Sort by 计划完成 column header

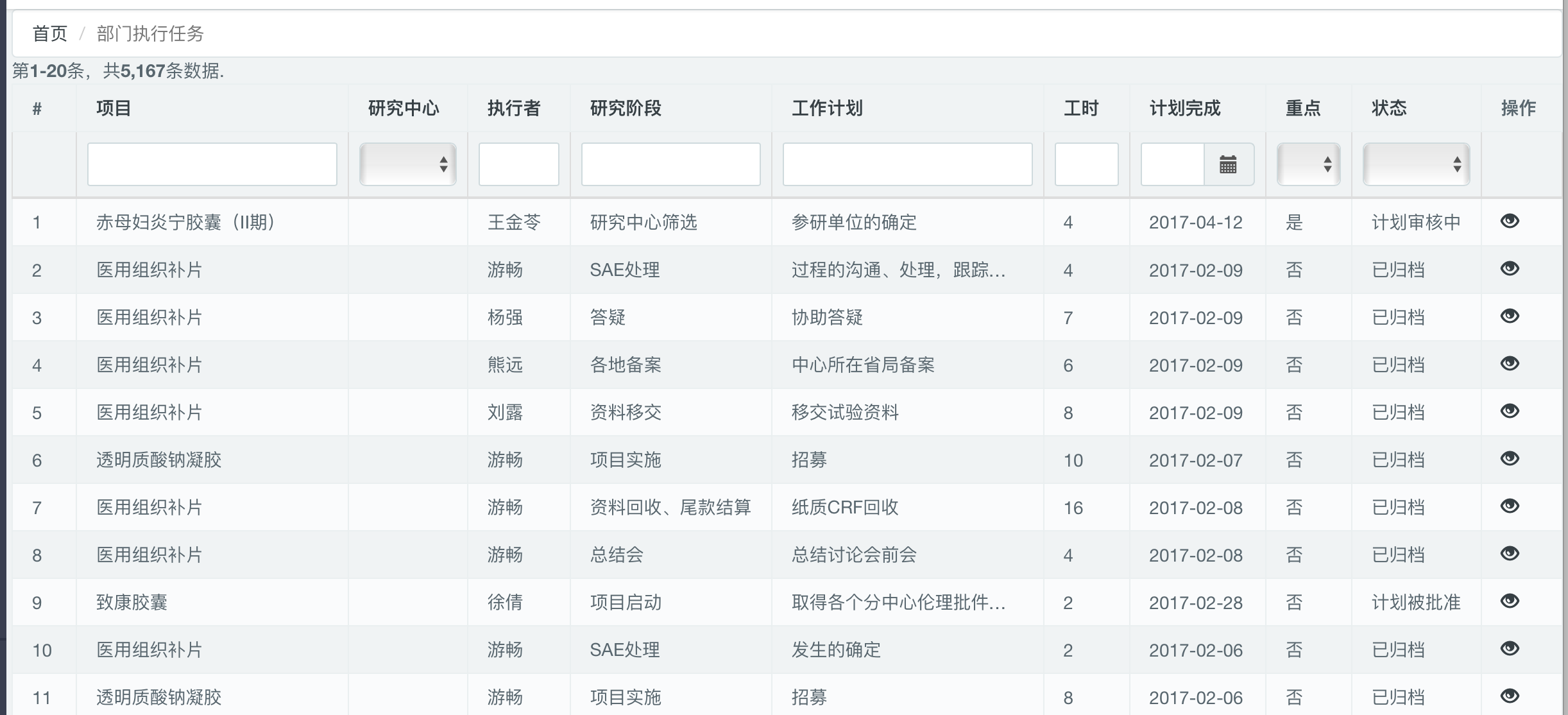tap(1185, 108)
